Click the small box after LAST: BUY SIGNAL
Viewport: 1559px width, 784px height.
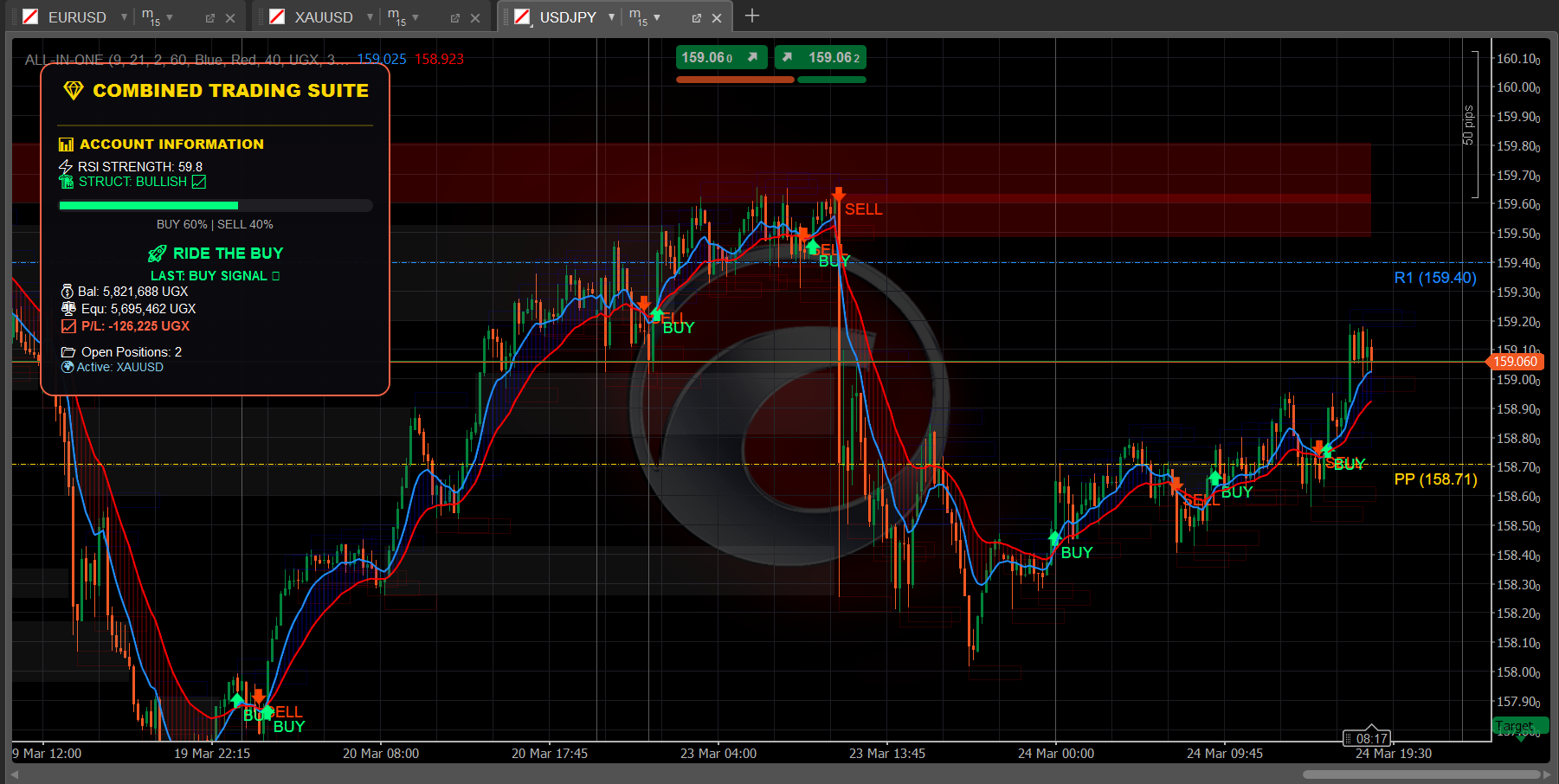click(x=276, y=276)
